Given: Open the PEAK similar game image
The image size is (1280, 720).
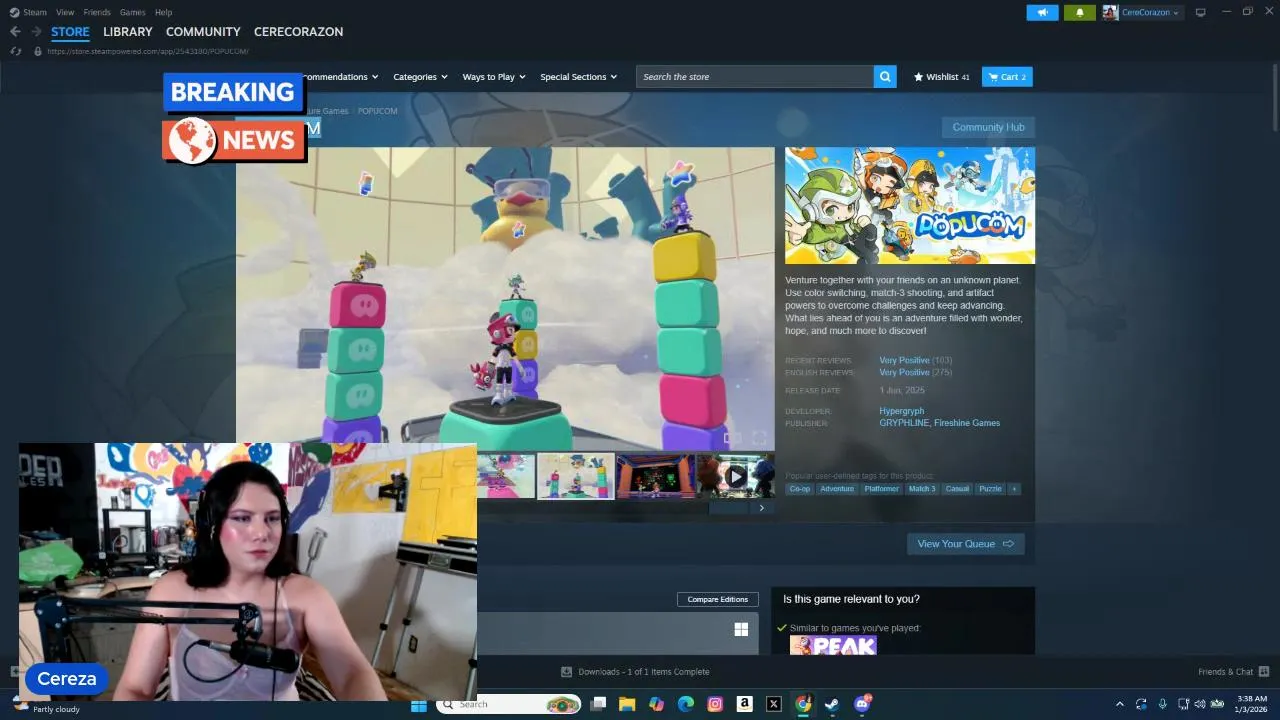Looking at the screenshot, I should [833, 645].
